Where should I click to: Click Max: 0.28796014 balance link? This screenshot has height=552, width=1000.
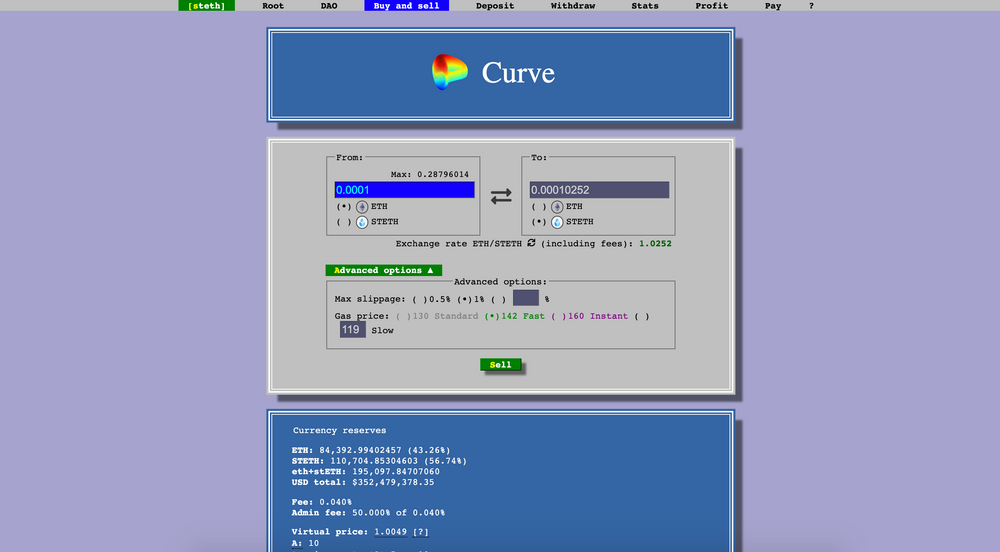point(430,174)
